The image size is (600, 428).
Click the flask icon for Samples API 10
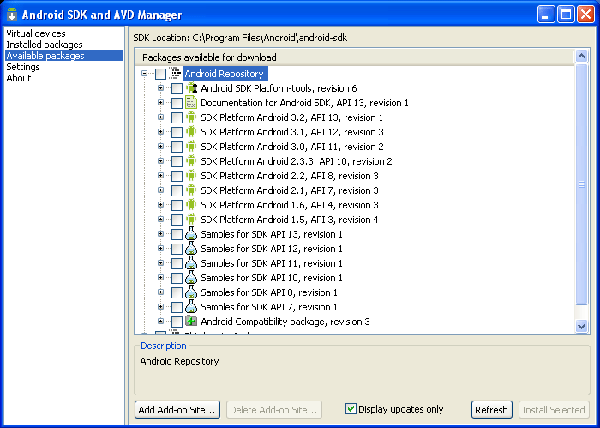pos(191,278)
